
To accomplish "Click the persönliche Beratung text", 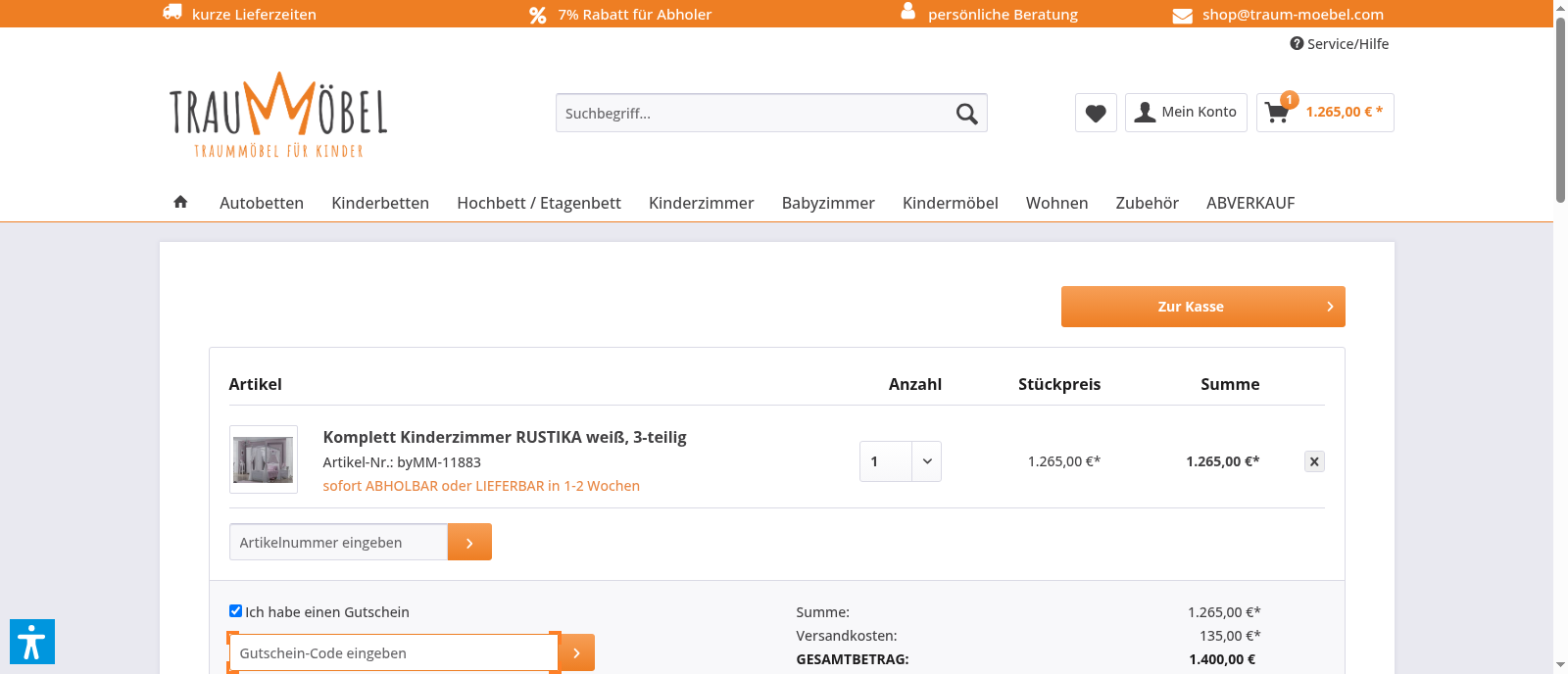I will click(x=1003, y=15).
